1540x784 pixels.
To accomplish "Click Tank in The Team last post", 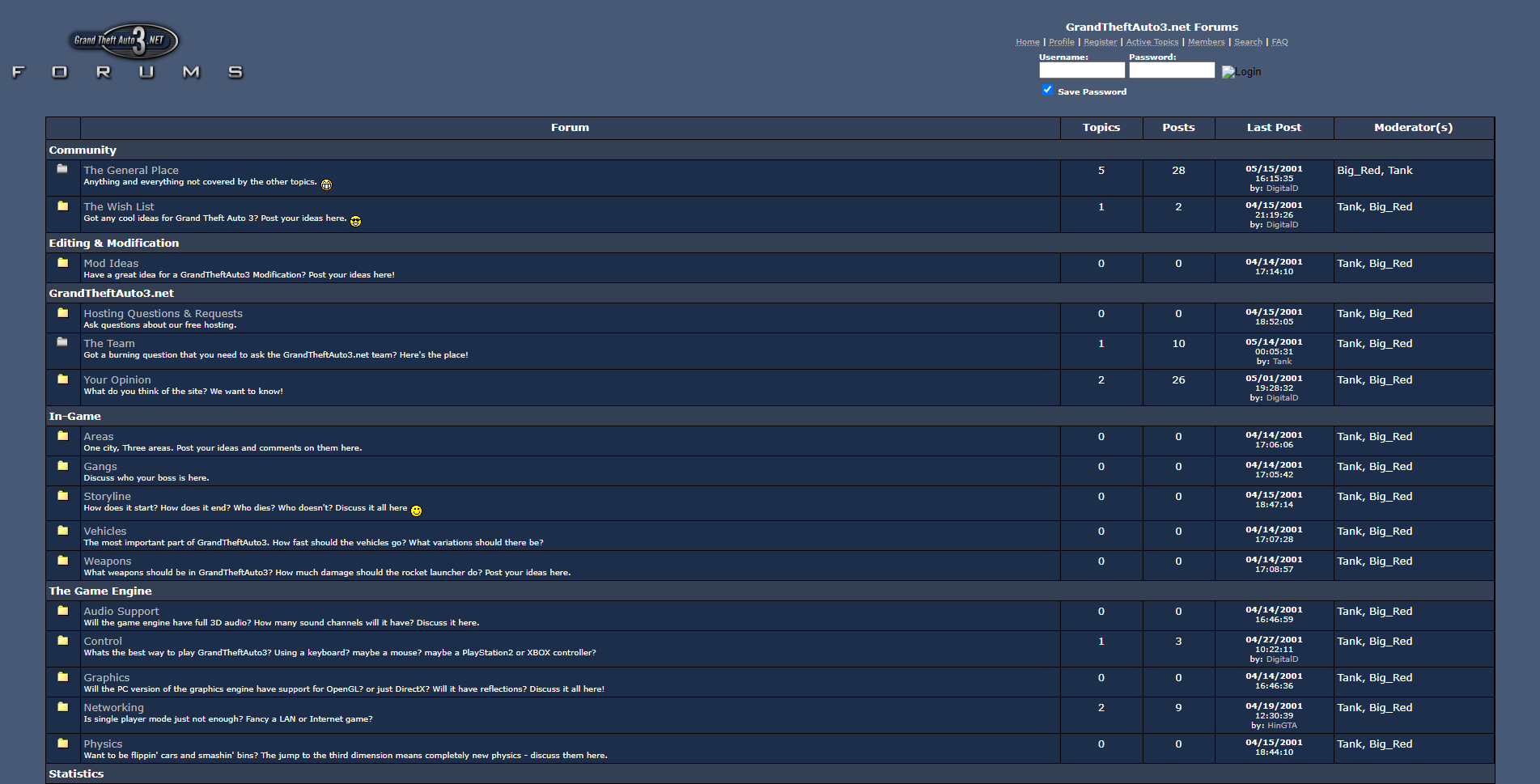I will [x=1282, y=362].
